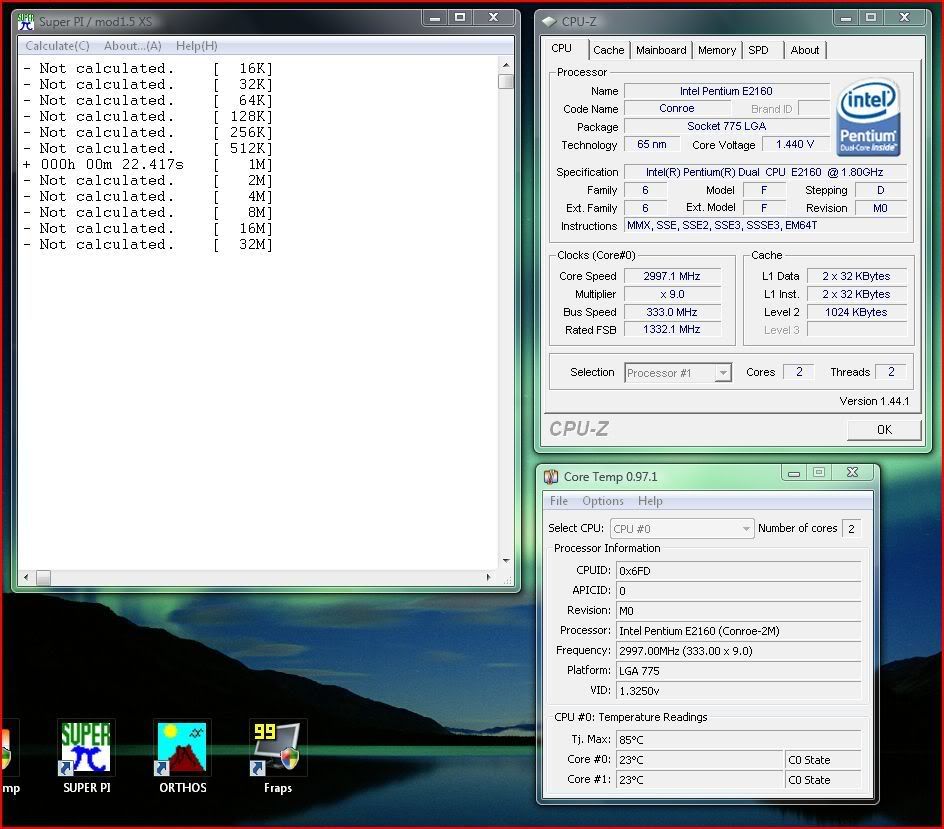
Task: Click the OK button in CPU-Z
Action: pos(884,430)
